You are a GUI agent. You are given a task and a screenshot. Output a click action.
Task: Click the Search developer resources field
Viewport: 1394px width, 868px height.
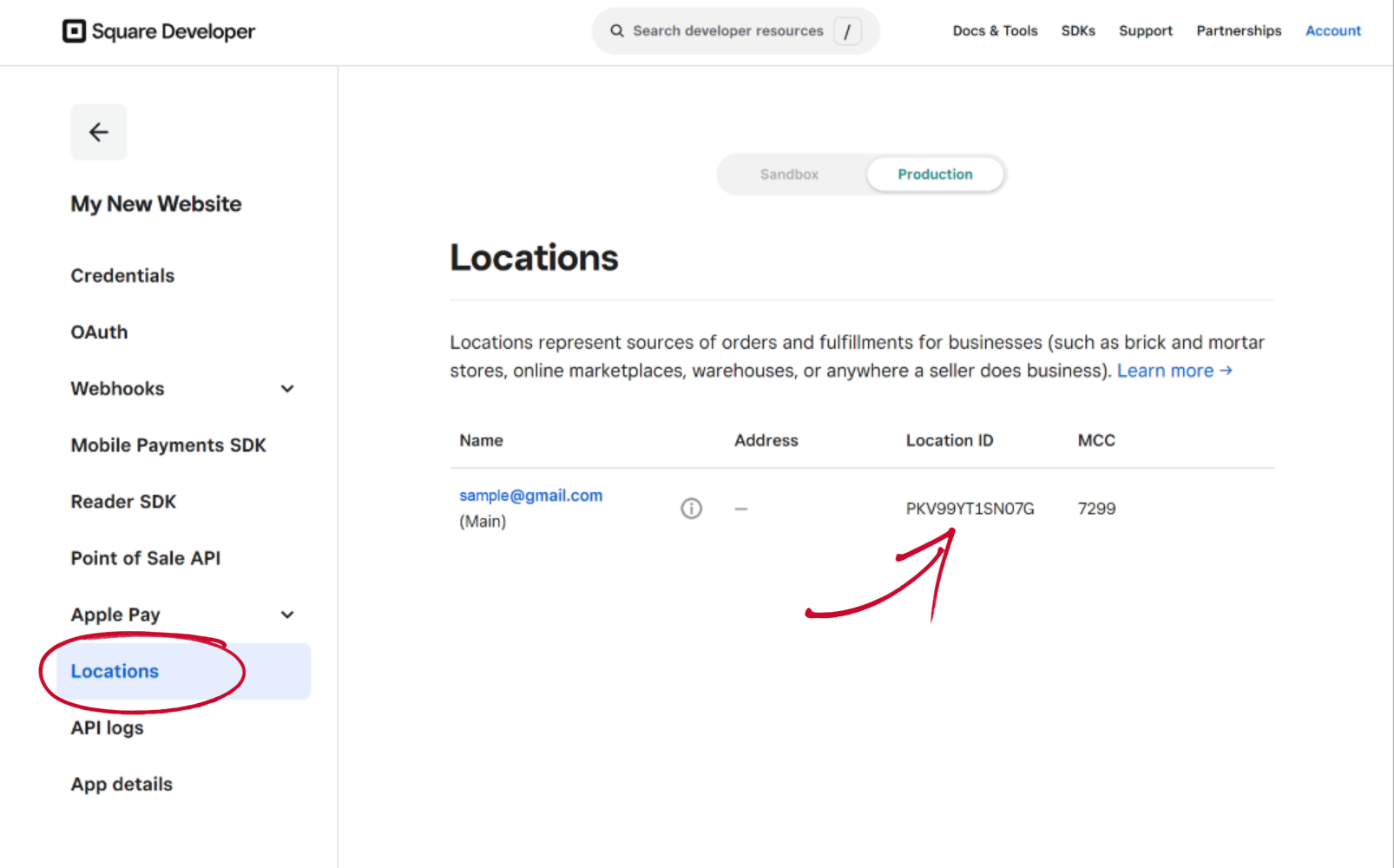(x=727, y=31)
